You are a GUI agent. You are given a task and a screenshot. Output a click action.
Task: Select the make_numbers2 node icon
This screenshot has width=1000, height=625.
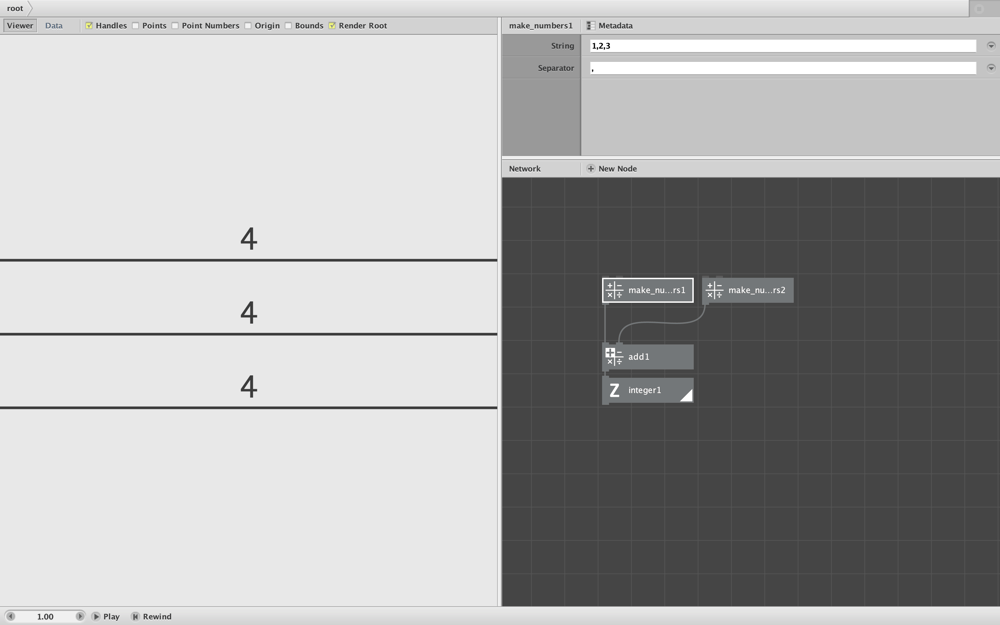[x=714, y=290]
